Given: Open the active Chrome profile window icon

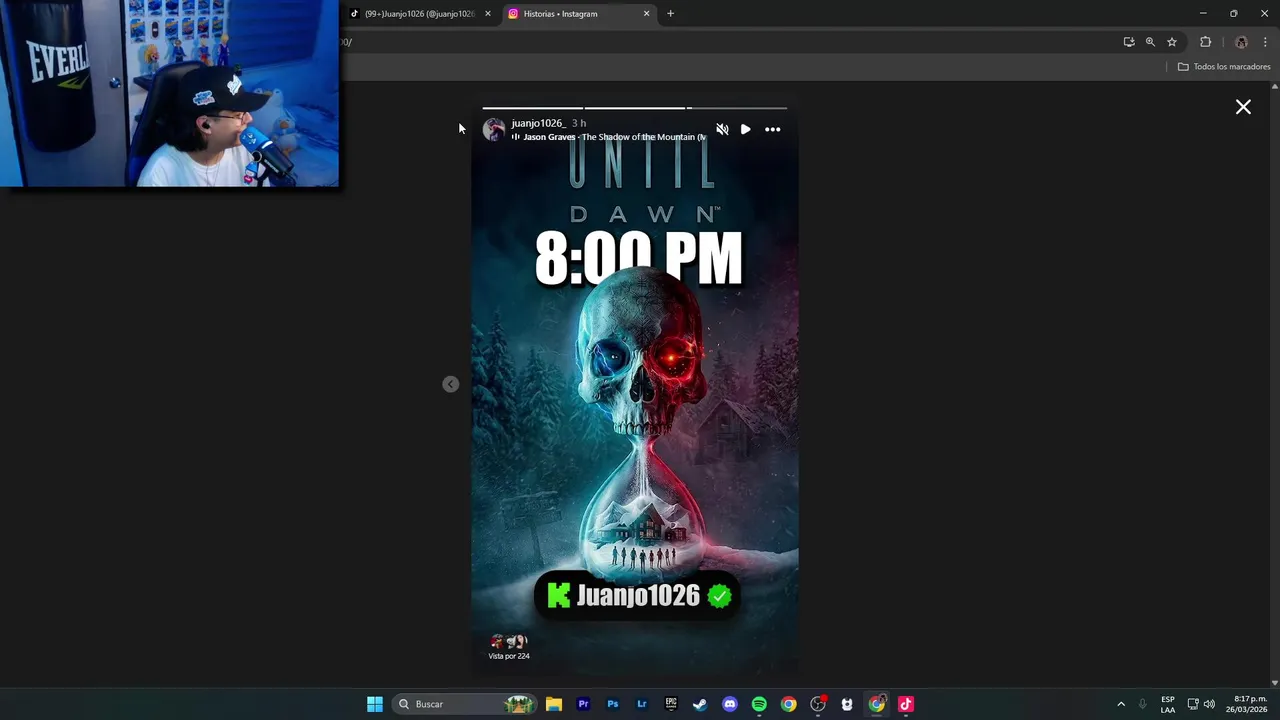Looking at the screenshot, I should click(877, 704).
